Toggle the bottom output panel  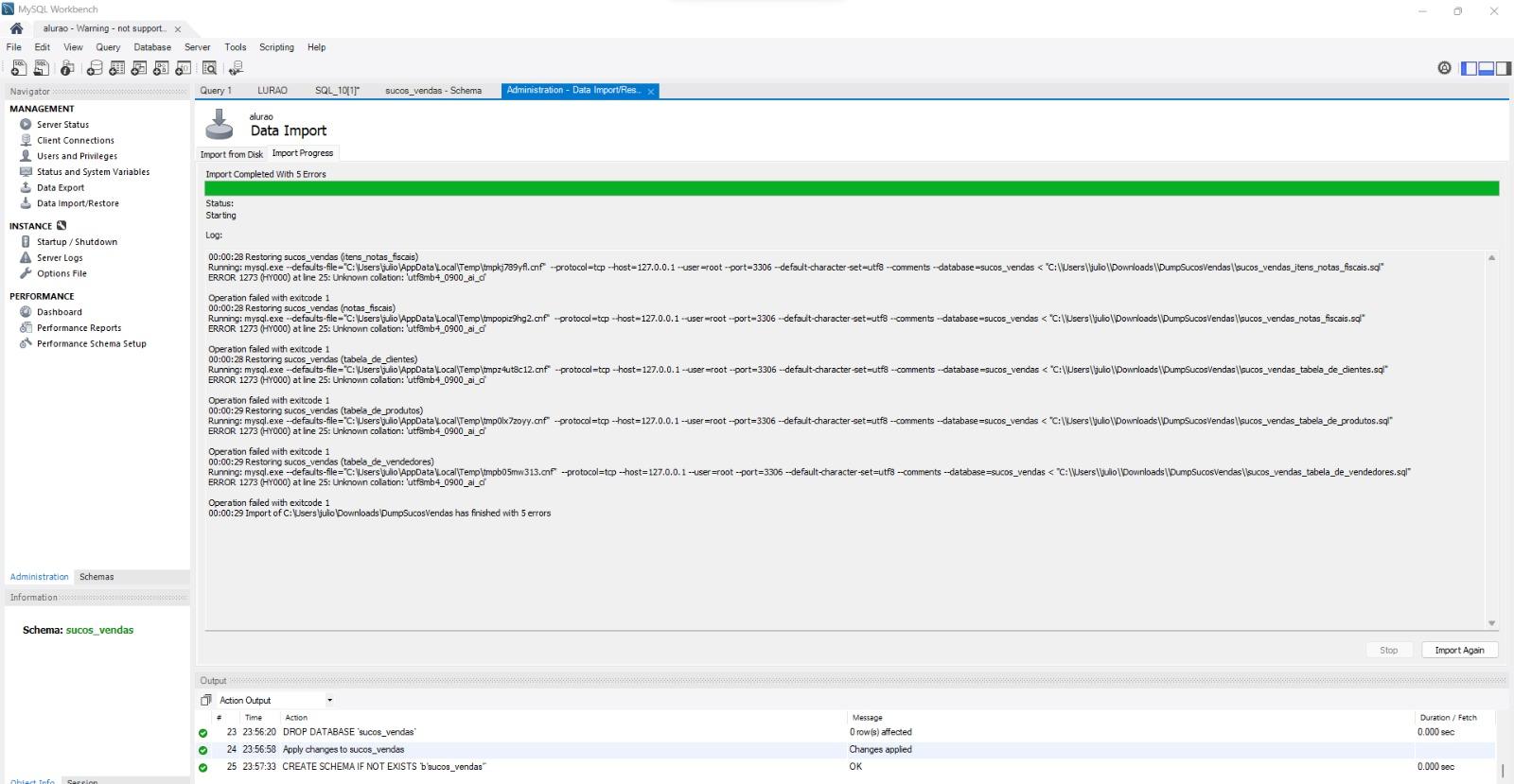click(x=1486, y=68)
